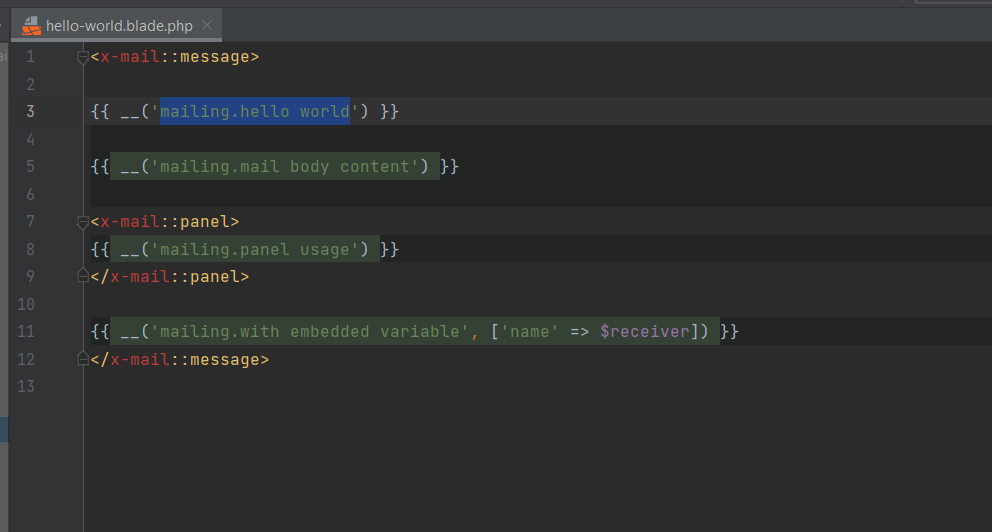Click the closing </x-mail::panel> tag
The image size is (992, 532).
[x=170, y=276]
